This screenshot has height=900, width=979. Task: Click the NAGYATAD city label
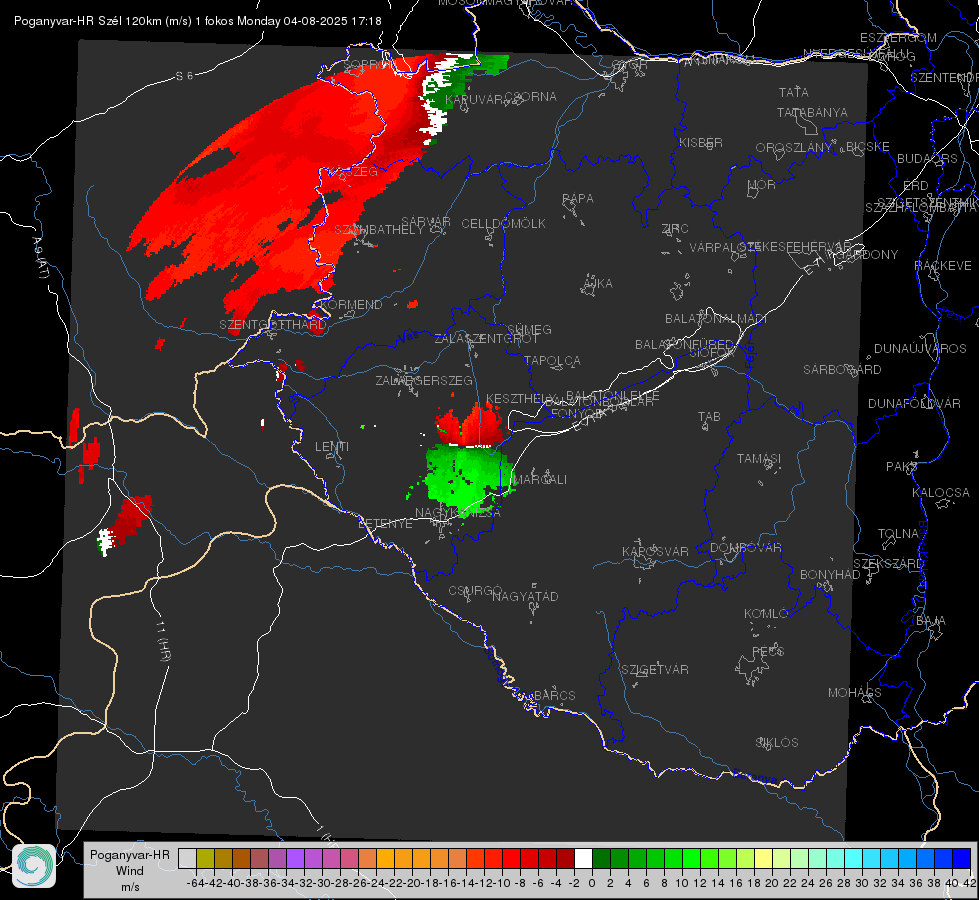point(525,596)
